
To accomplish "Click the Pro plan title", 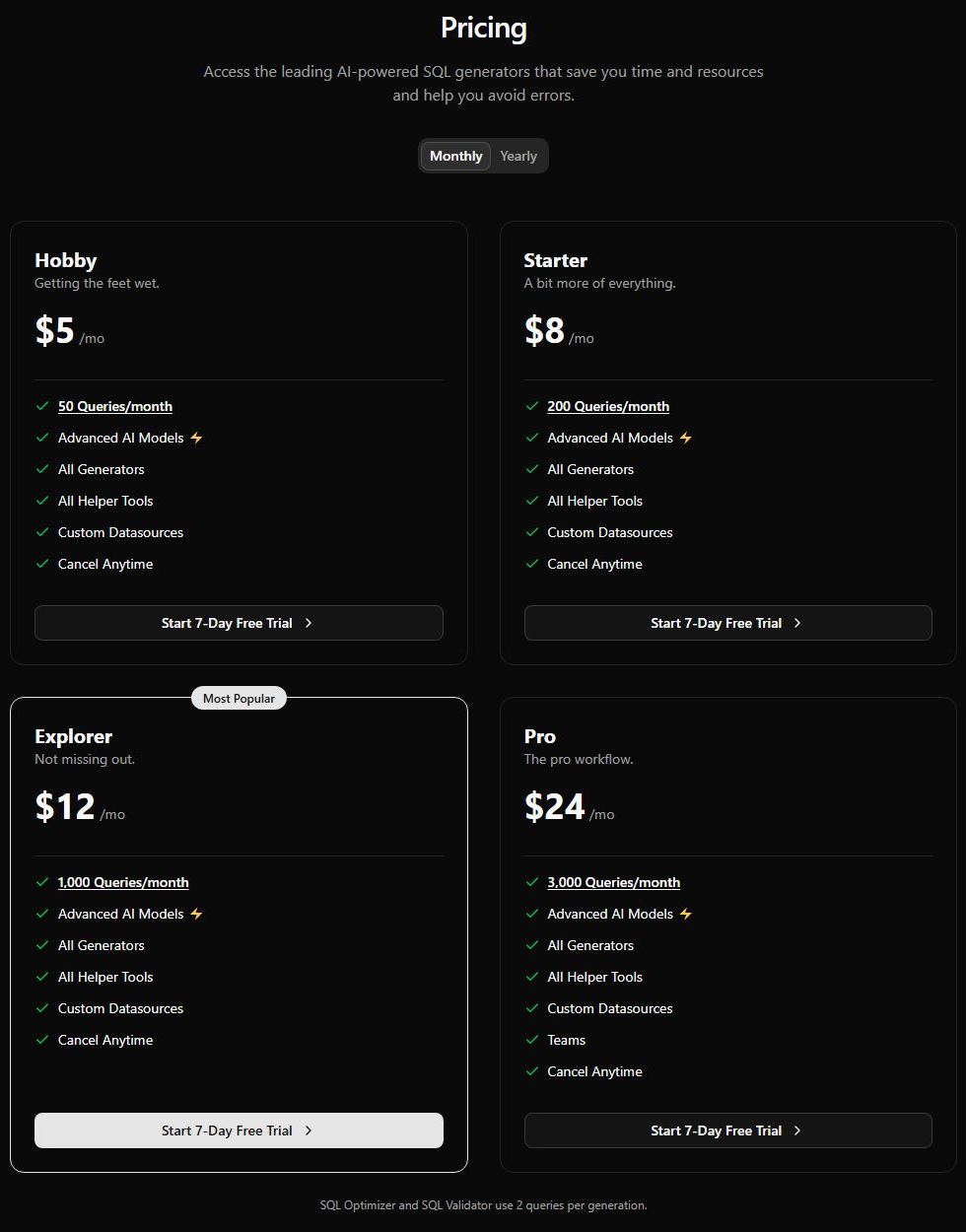I will click(539, 736).
